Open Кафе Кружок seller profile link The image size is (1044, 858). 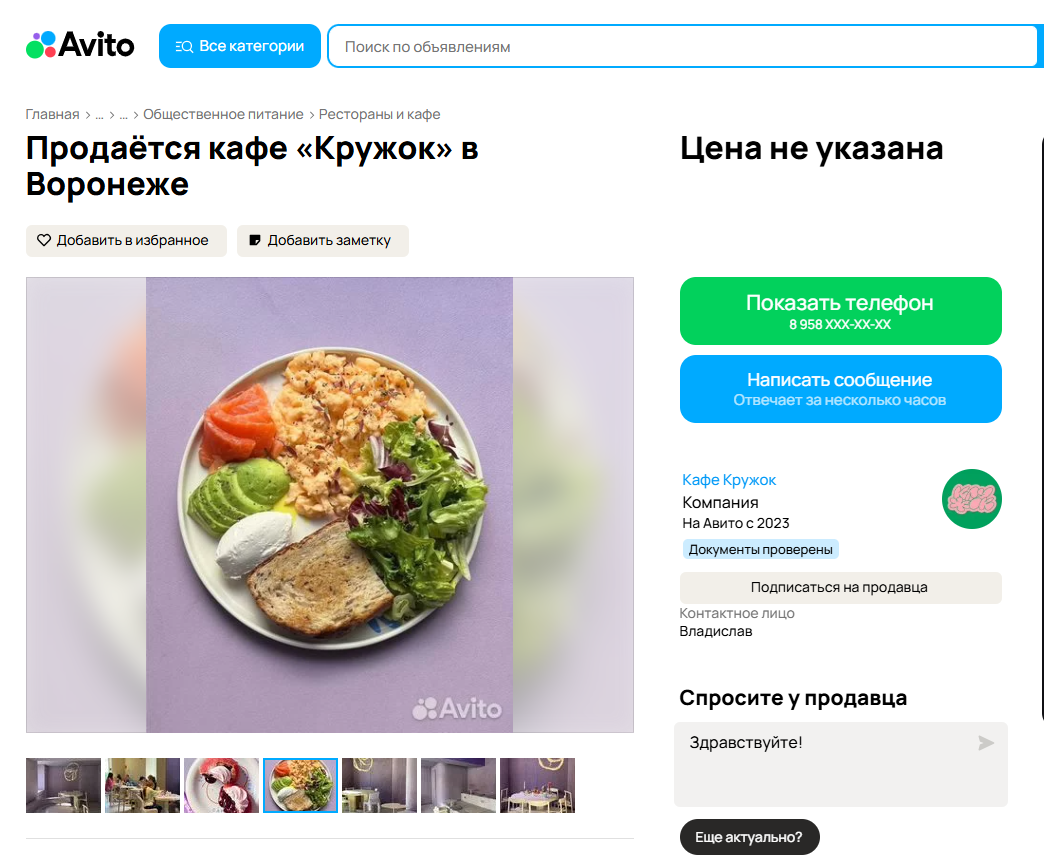pos(729,480)
